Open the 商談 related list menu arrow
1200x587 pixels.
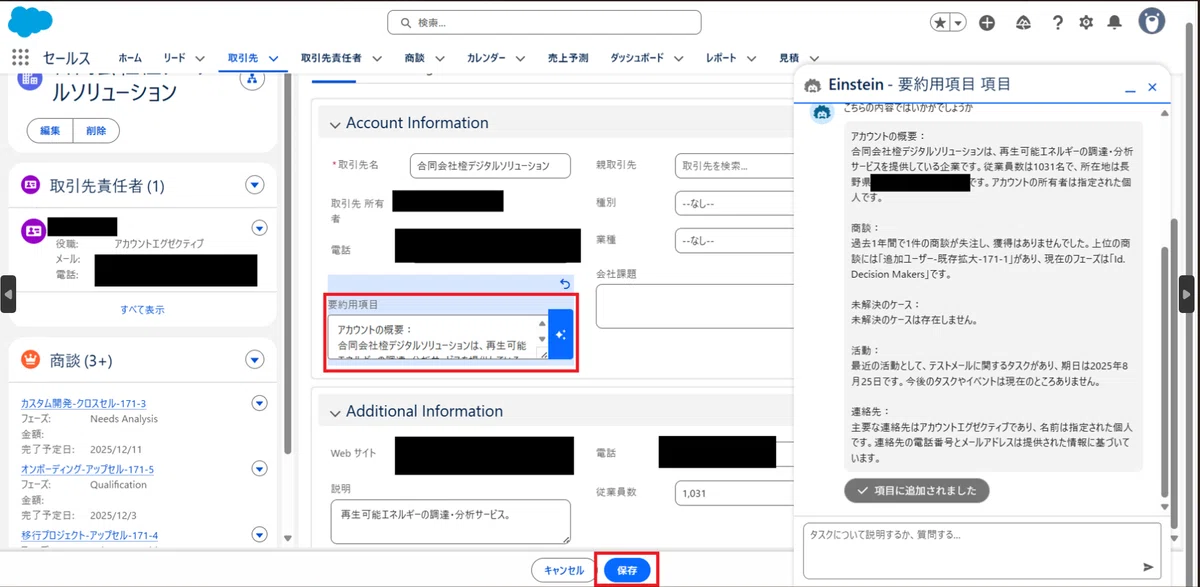point(254,359)
